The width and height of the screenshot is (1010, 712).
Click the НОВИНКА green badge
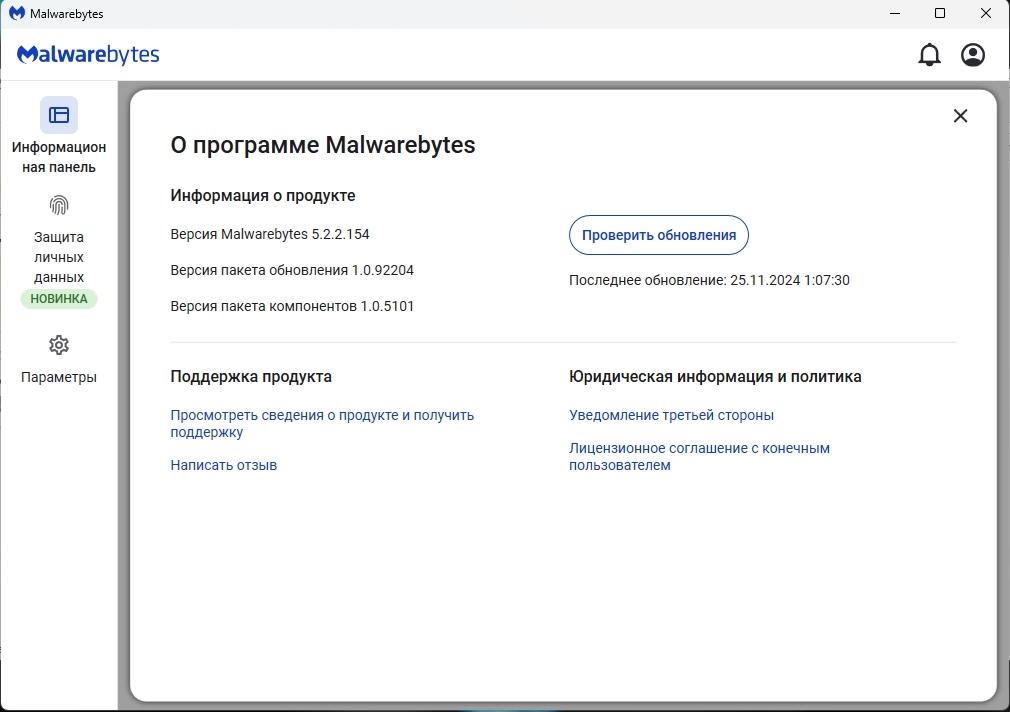(59, 299)
